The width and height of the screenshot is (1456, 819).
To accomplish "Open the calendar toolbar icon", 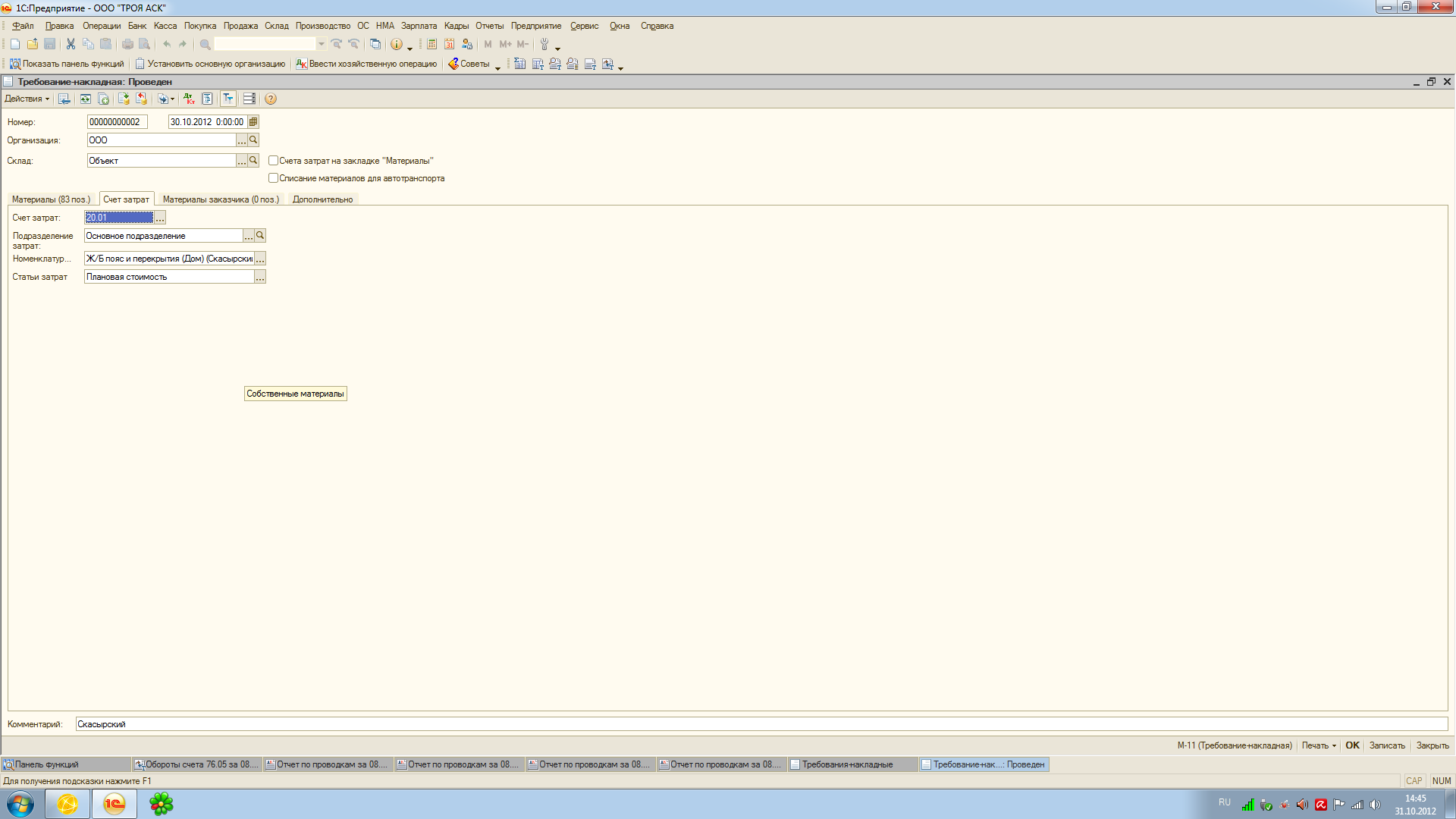I will click(450, 44).
